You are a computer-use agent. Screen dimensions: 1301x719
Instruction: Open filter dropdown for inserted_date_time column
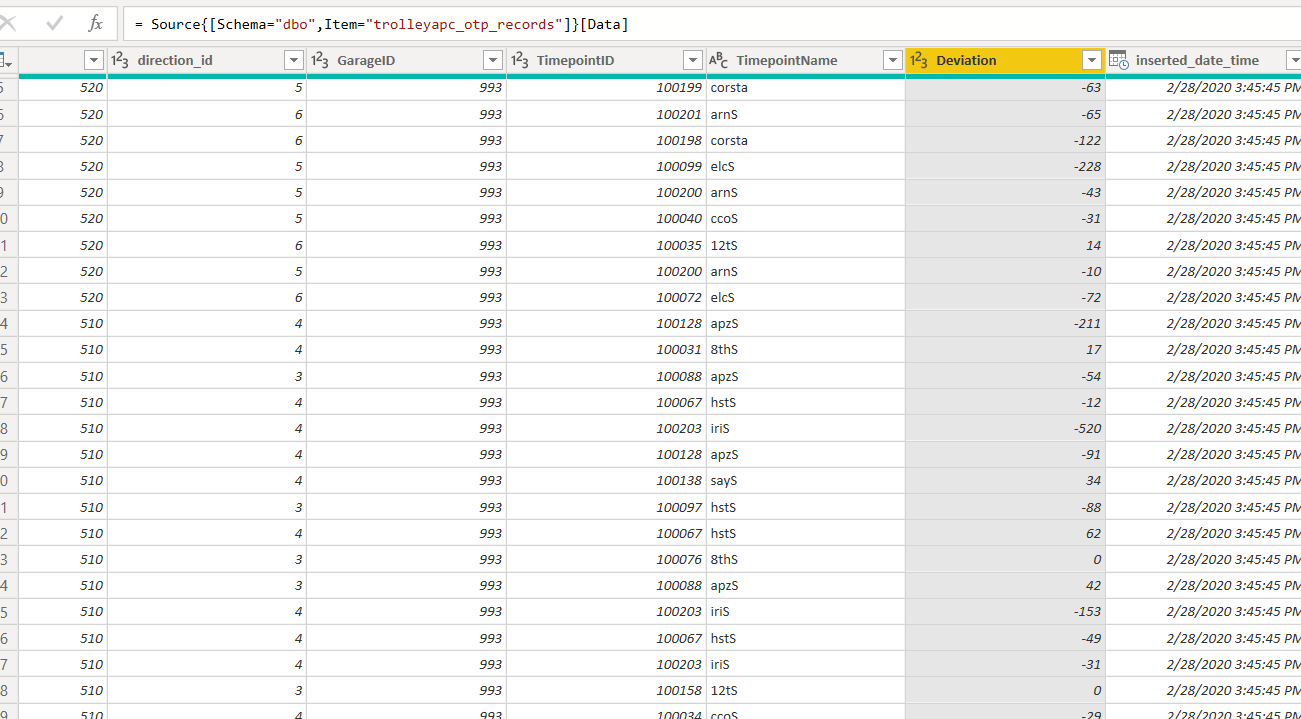[1292, 61]
